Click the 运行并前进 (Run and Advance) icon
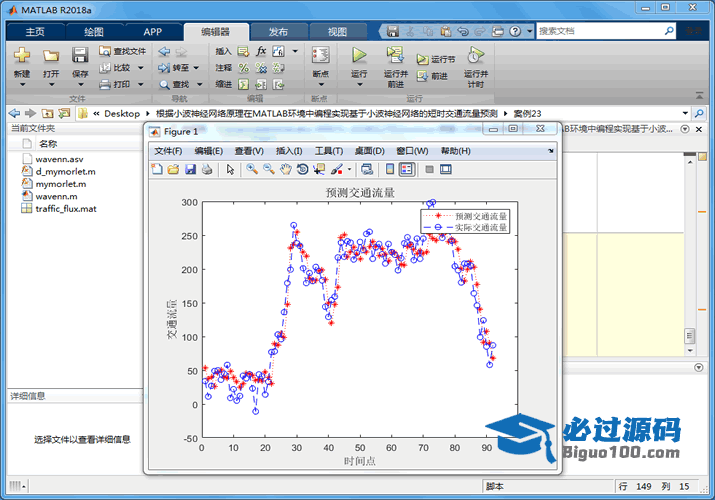This screenshot has width=715, height=500. [395, 55]
